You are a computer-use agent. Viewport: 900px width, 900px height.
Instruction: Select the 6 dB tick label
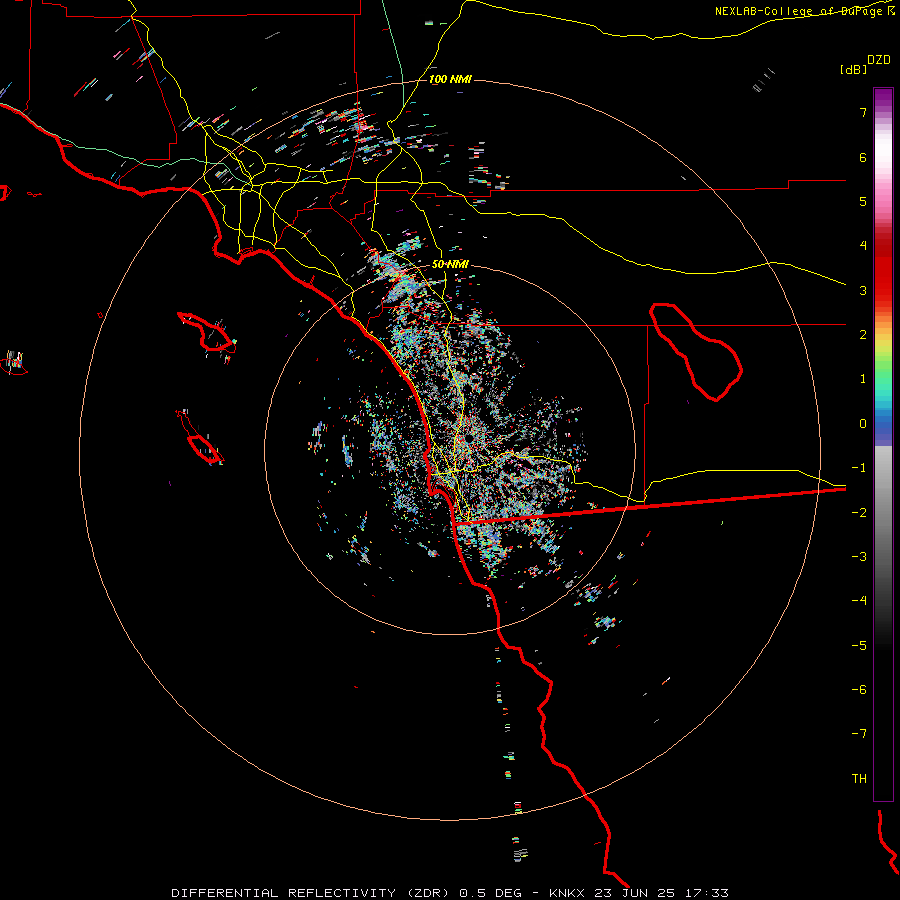863,157
